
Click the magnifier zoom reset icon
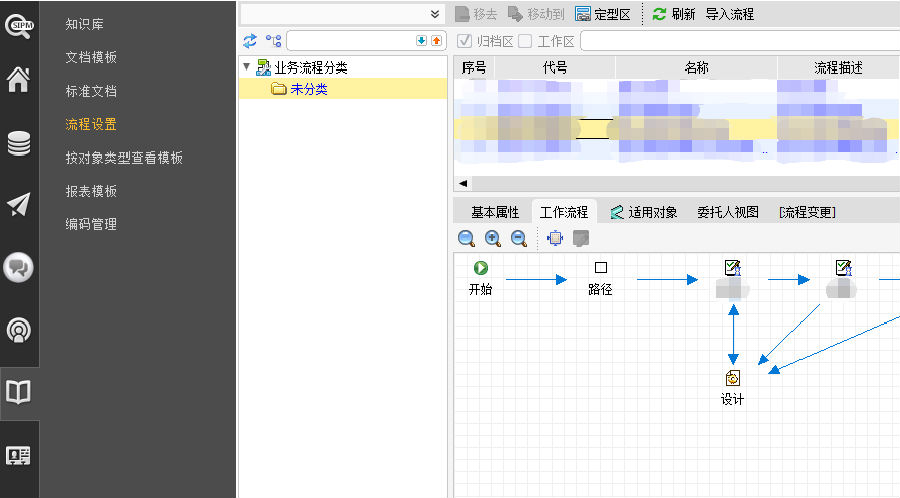[466, 238]
